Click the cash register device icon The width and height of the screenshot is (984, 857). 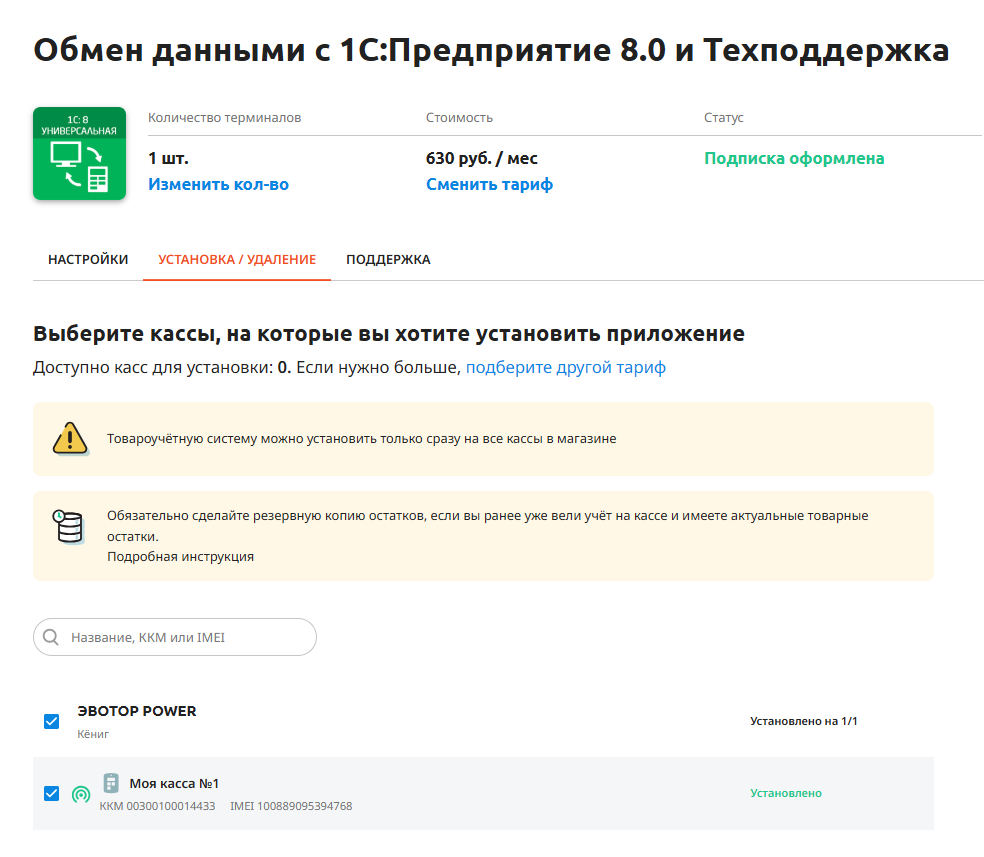111,783
